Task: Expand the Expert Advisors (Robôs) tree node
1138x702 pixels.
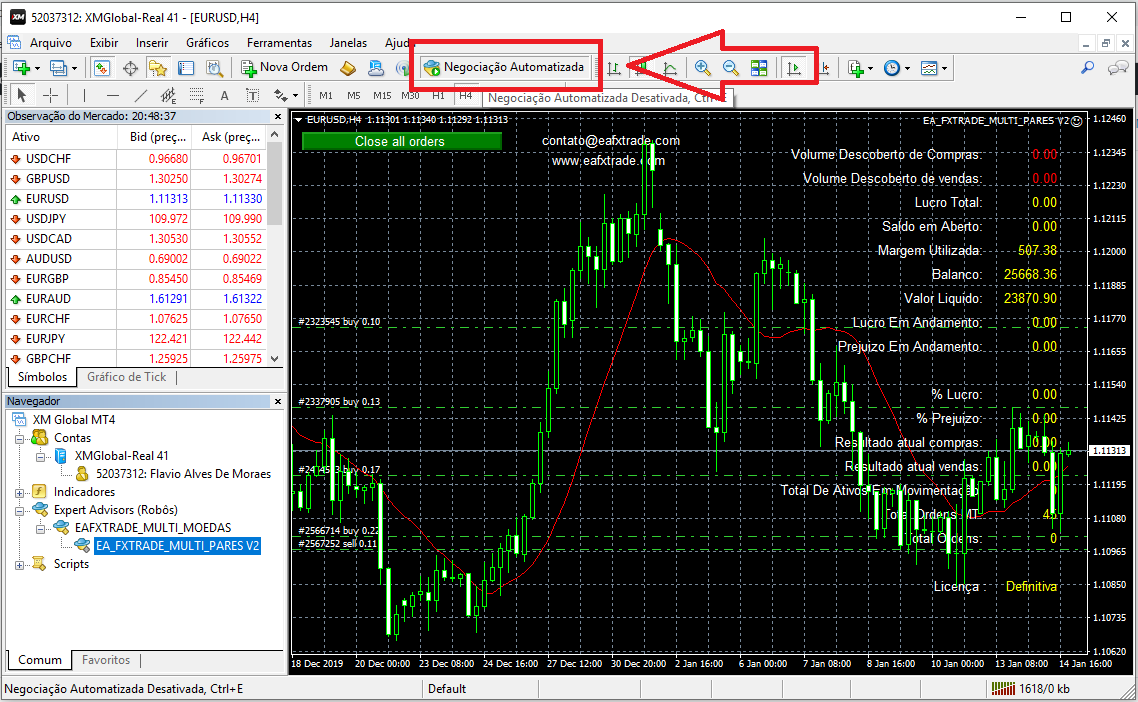Action: (x=18, y=509)
